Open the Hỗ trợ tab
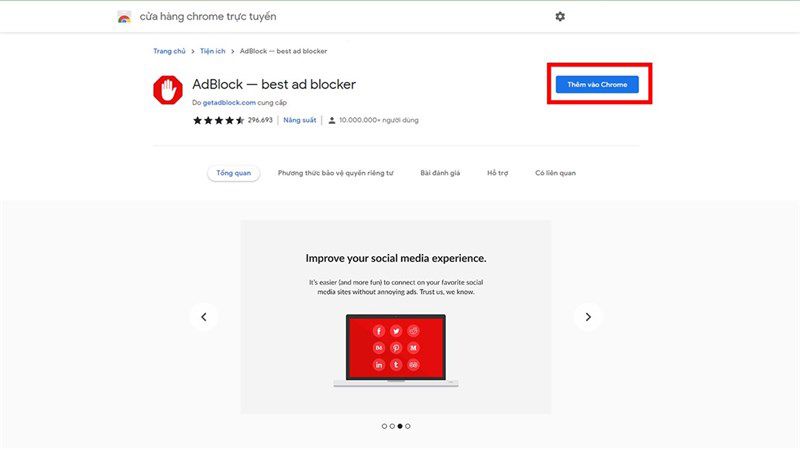 (497, 173)
